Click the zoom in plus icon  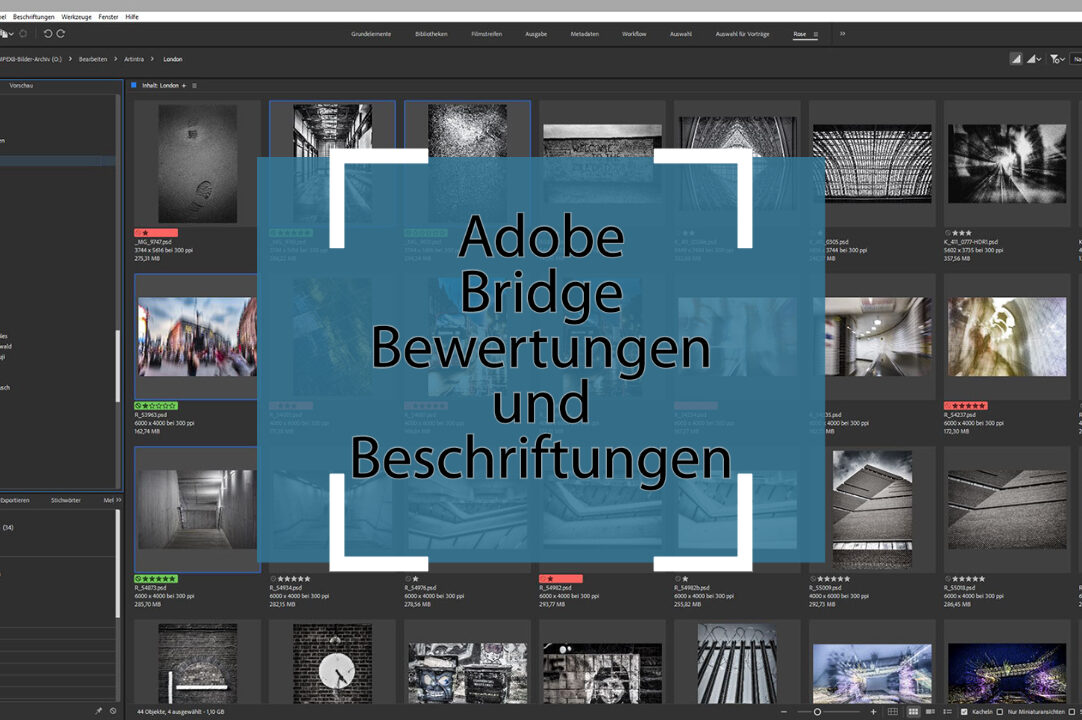[873, 712]
